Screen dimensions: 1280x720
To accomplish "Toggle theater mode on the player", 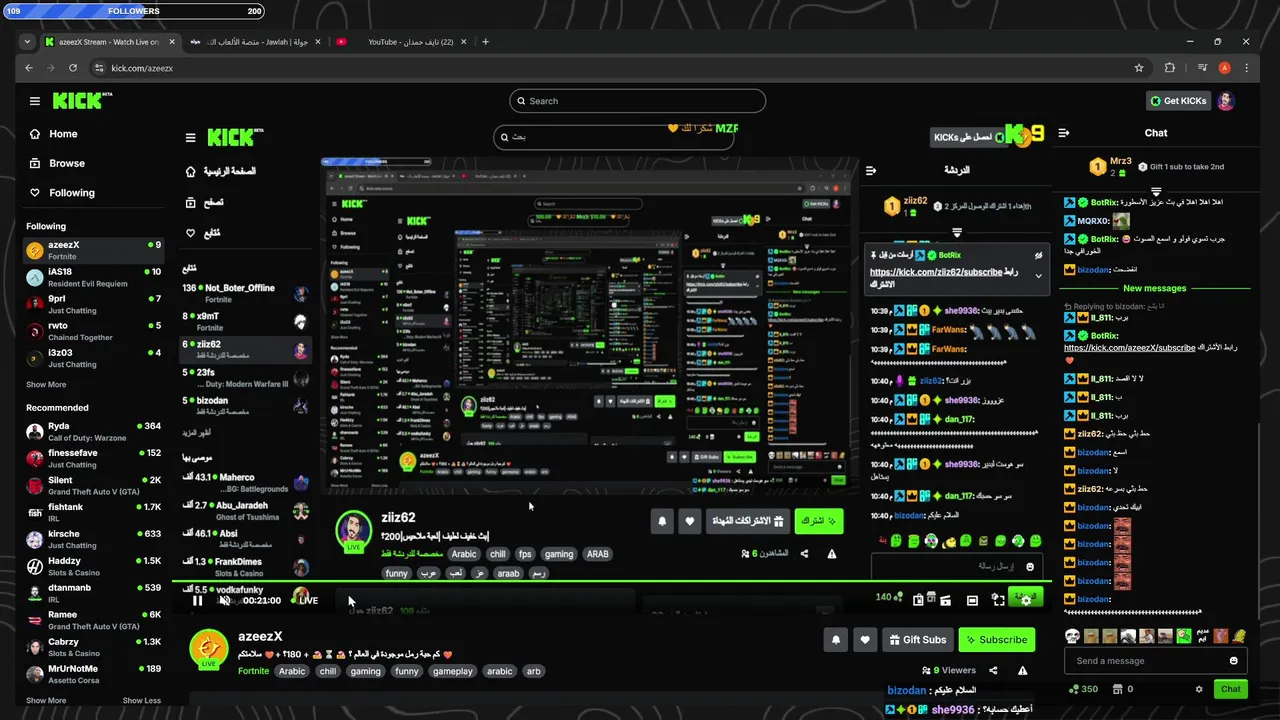I will 972,600.
